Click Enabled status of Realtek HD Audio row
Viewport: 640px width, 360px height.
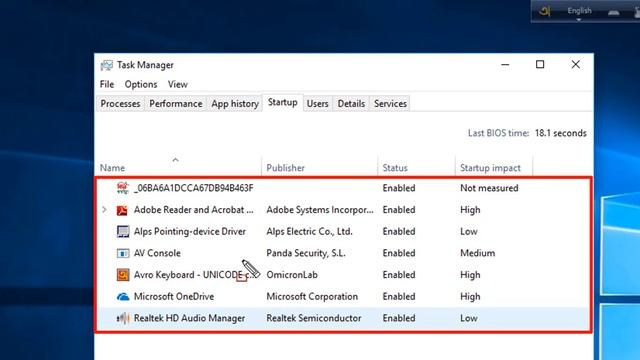399,318
